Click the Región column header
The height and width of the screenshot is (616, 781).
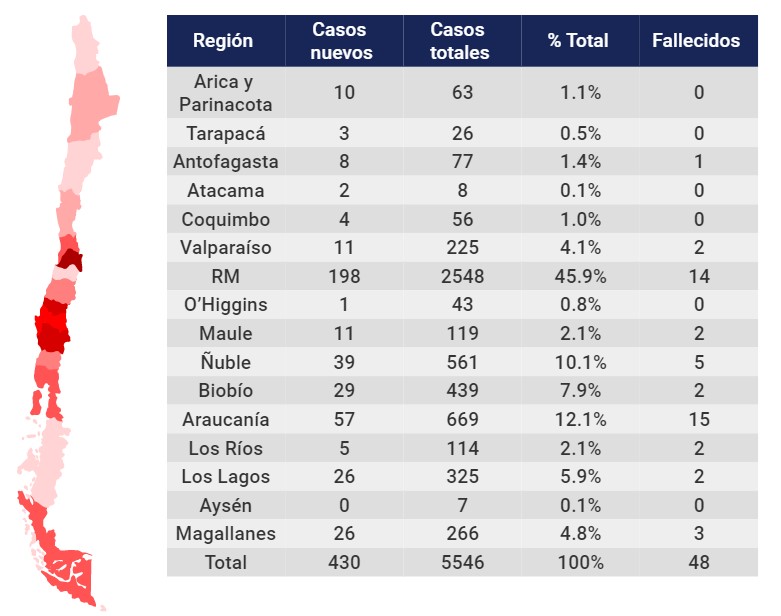point(223,40)
